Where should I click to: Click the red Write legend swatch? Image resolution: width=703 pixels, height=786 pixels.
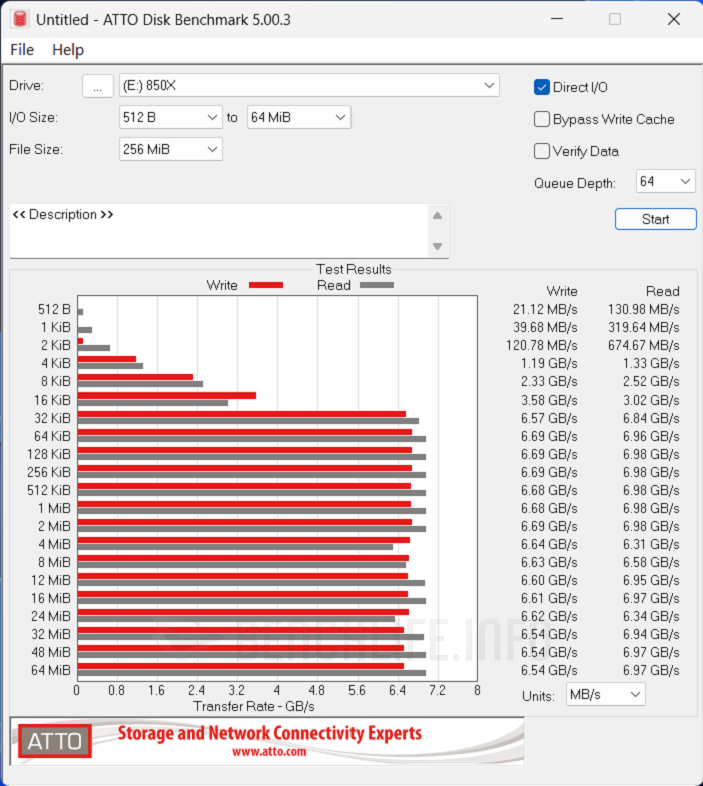click(x=266, y=285)
